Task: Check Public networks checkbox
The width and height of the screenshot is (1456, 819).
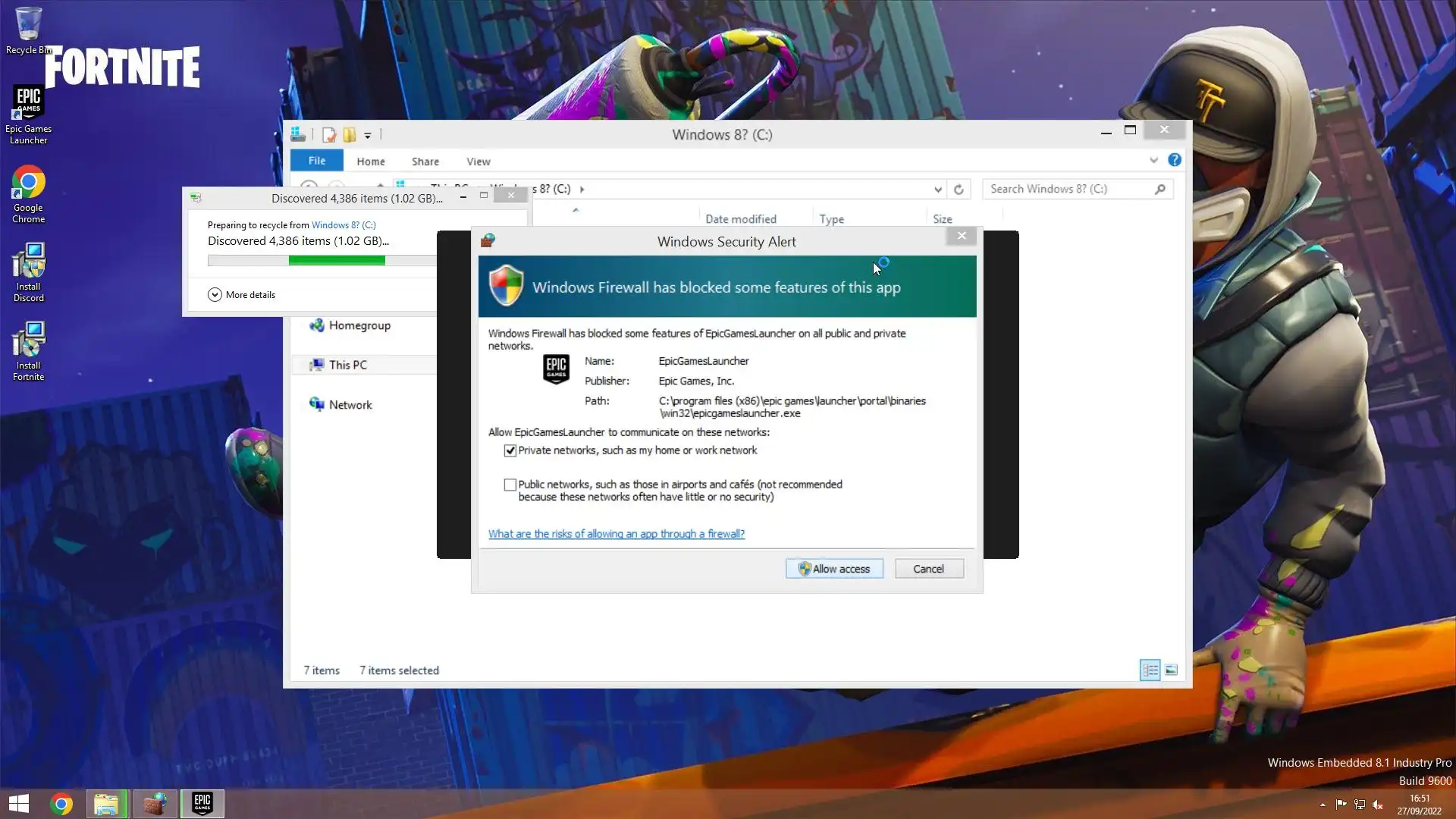Action: click(510, 485)
